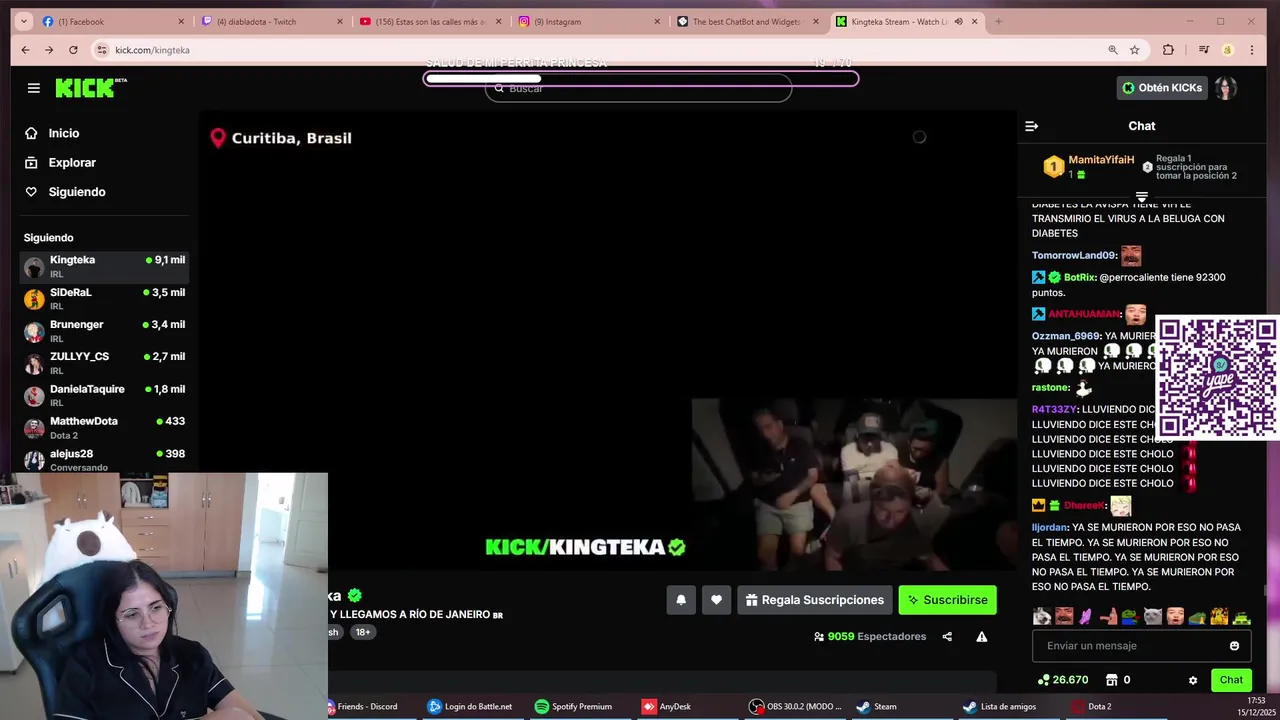Image resolution: width=1280 pixels, height=720 pixels.
Task: Insert the Patrick Star emote
Action: point(1108,617)
